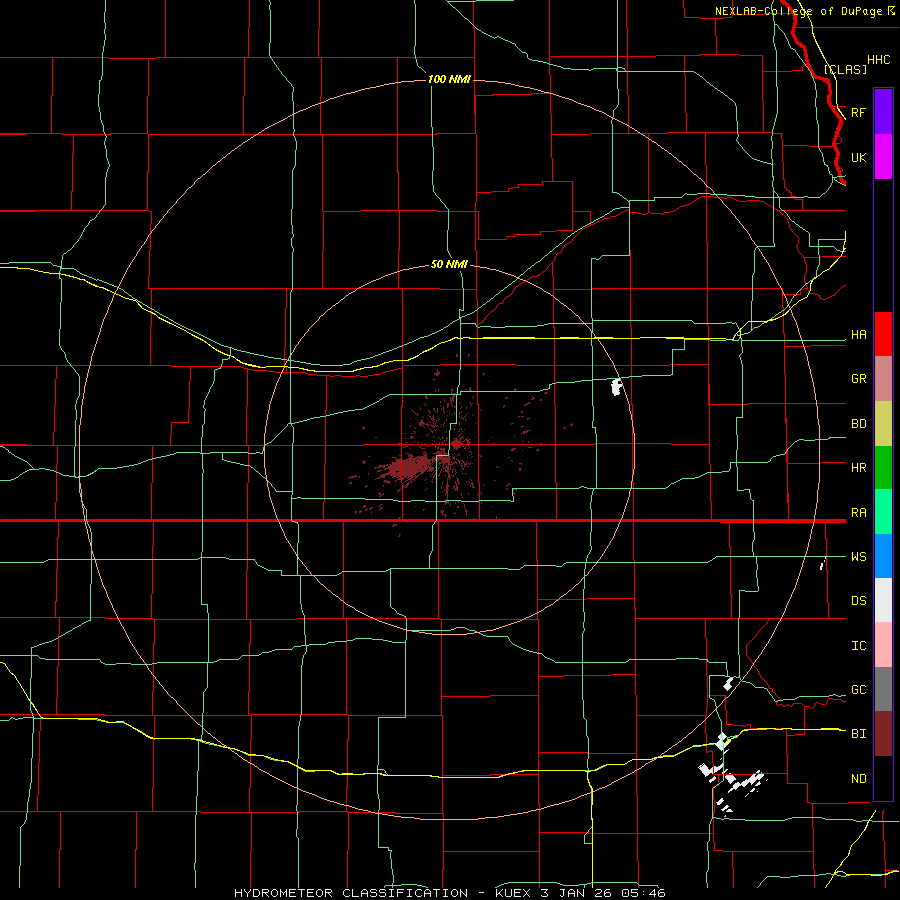Click the RF purple color swatch
Screen dimensions: 900x900
click(x=883, y=112)
